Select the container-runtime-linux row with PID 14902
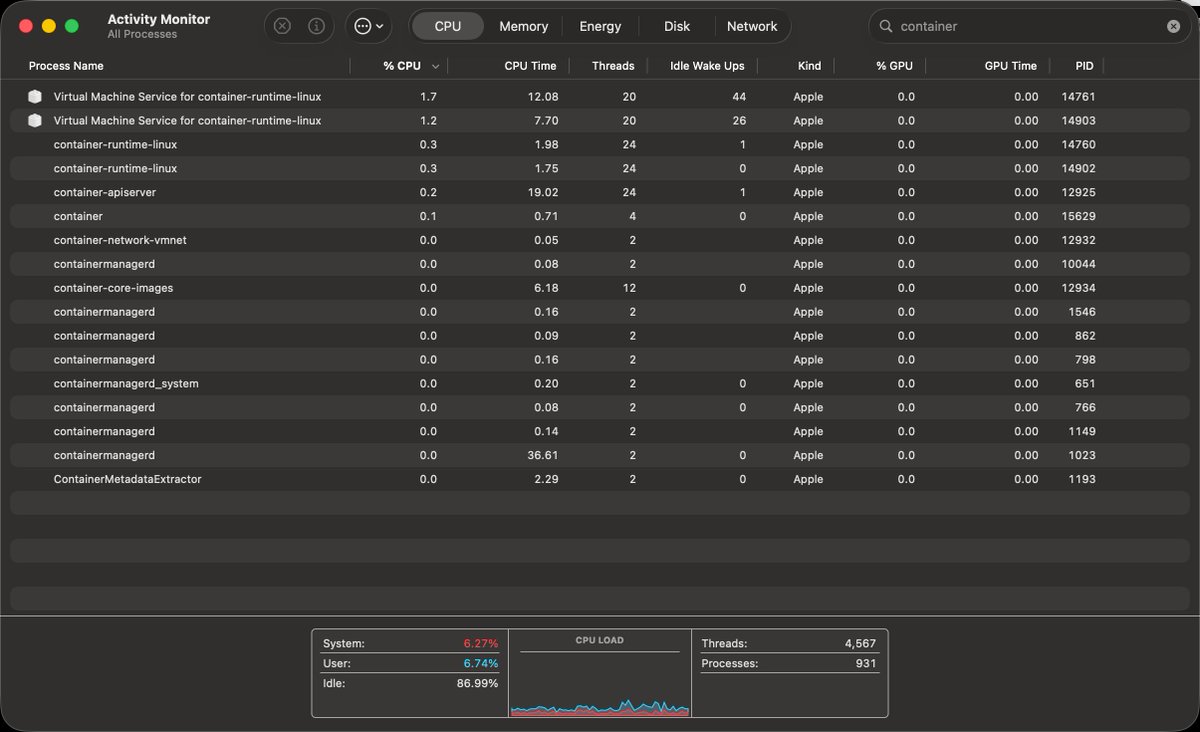 [600, 169]
